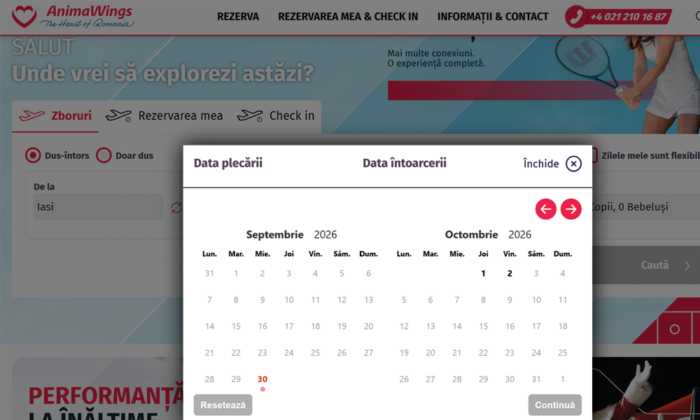700x420 pixels.
Task: Click the Continuă button
Action: (x=555, y=405)
